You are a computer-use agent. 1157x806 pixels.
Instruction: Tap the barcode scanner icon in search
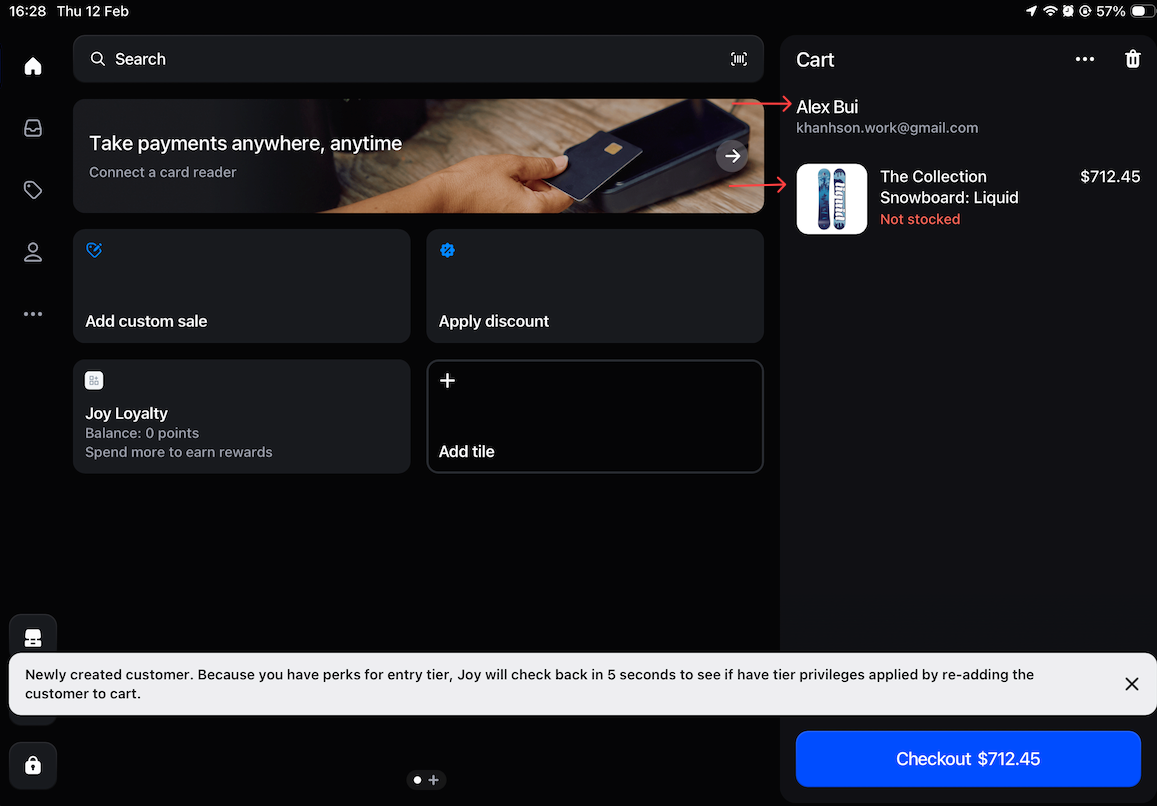[x=738, y=59]
